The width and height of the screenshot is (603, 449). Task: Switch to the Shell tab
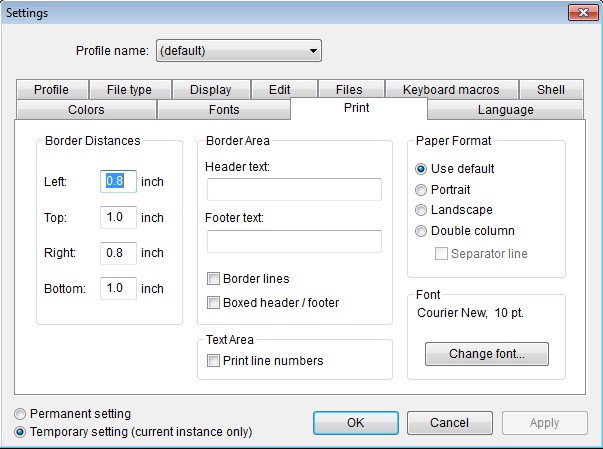tap(551, 90)
